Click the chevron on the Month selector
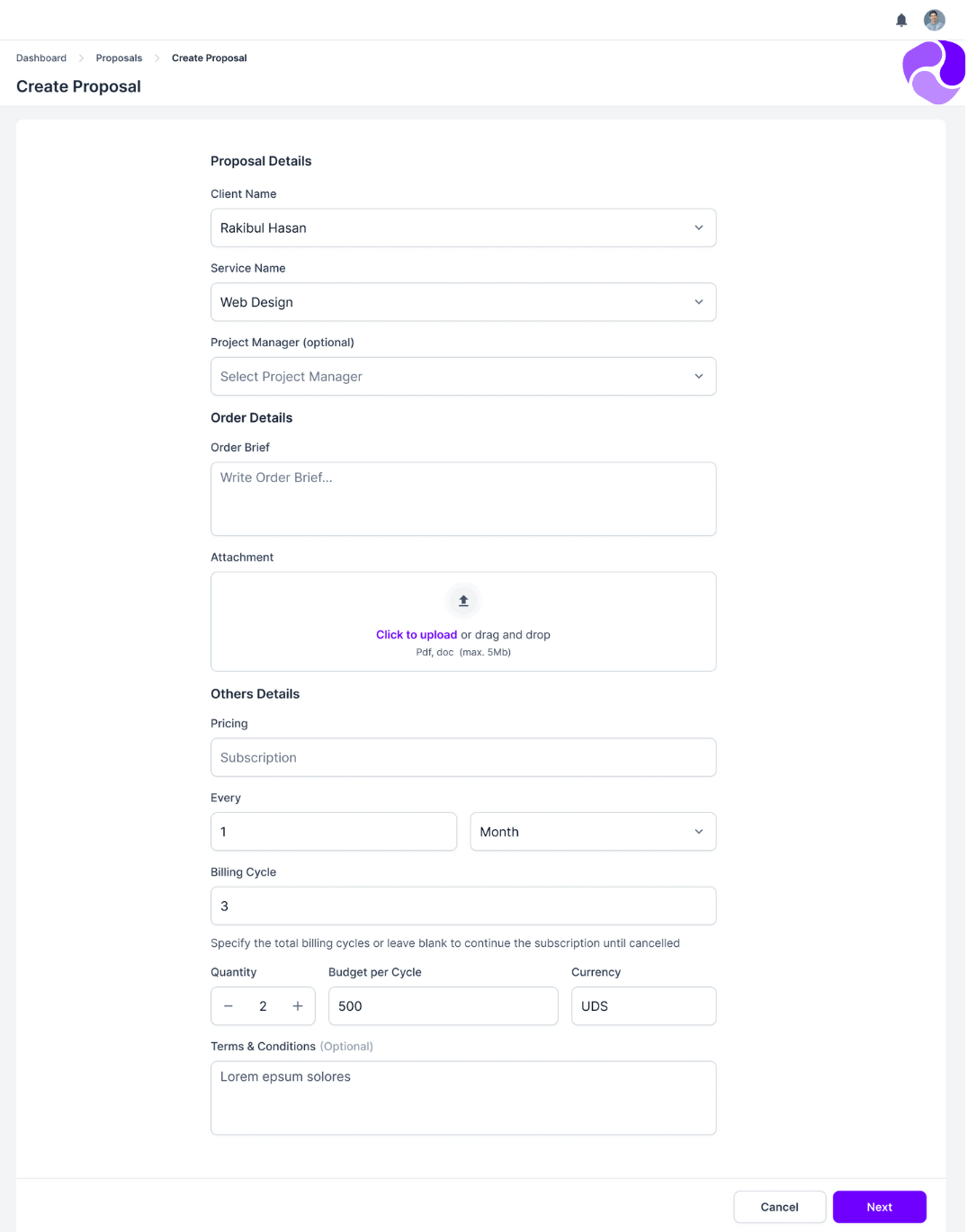The width and height of the screenshot is (968, 1232). (x=698, y=832)
